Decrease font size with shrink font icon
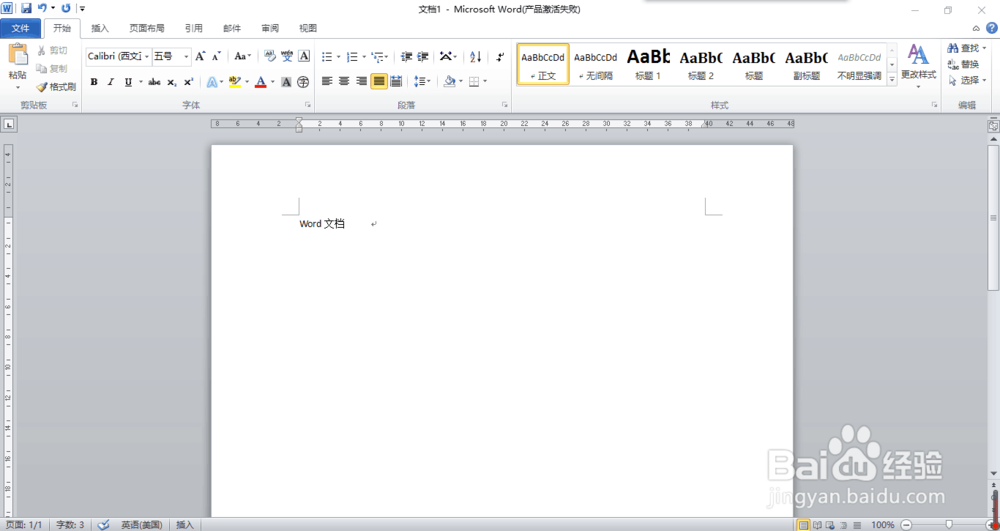The height and width of the screenshot is (531, 1000). 217,56
